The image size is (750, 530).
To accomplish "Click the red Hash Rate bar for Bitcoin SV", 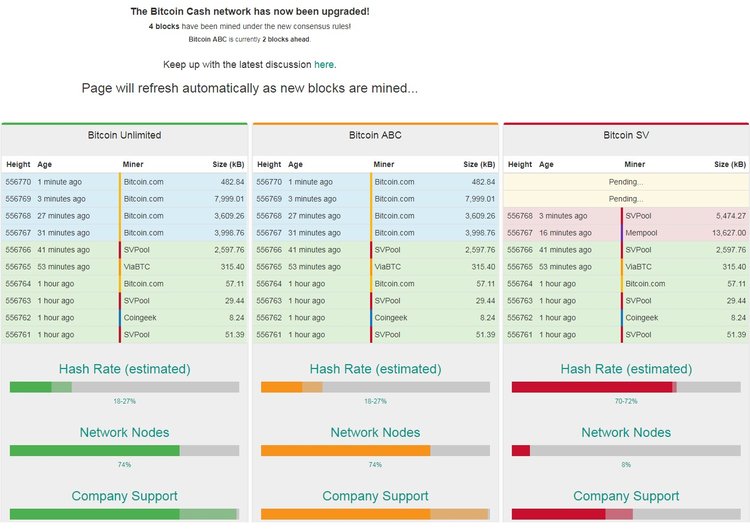I will [591, 387].
